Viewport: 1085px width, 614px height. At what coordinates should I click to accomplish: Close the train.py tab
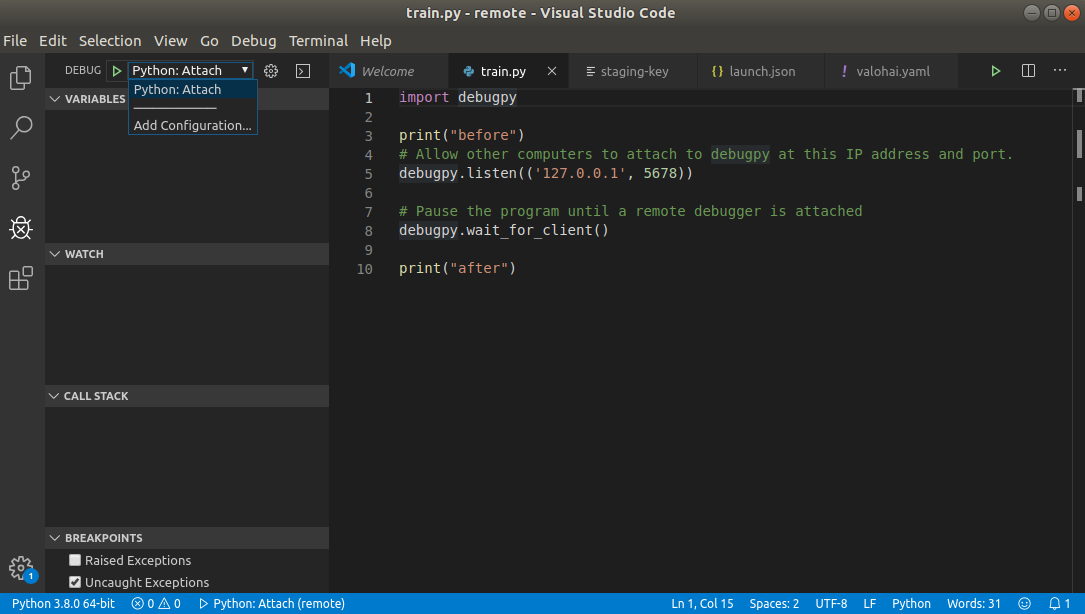pyautogui.click(x=552, y=71)
